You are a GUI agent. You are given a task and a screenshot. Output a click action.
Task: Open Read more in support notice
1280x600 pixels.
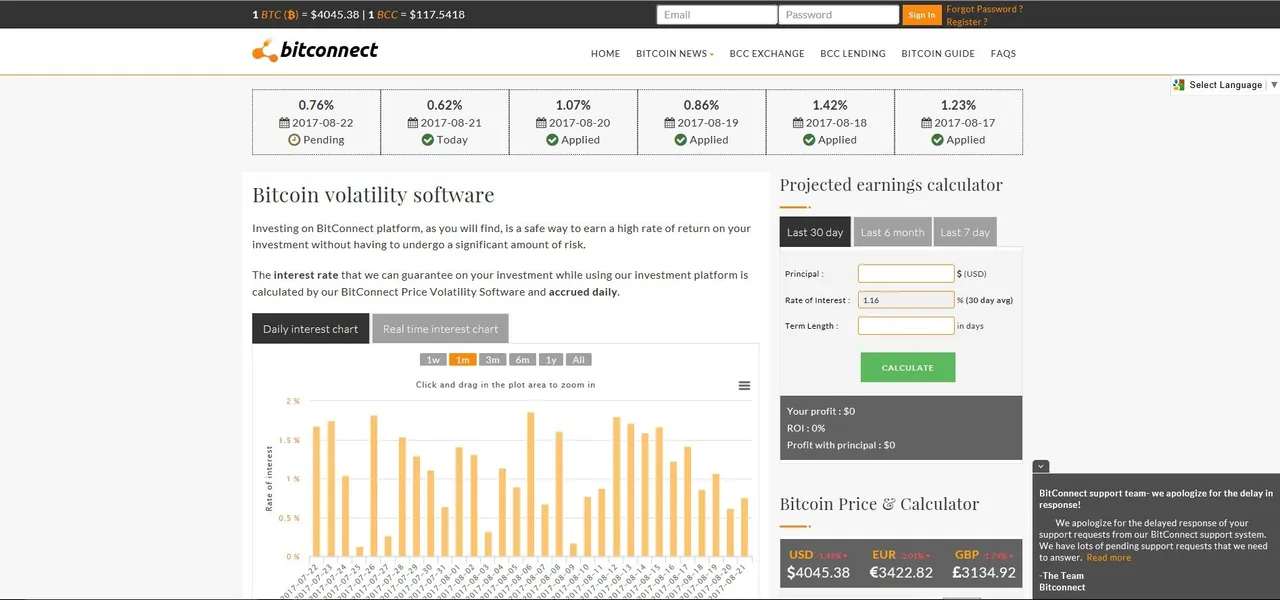tap(1109, 558)
